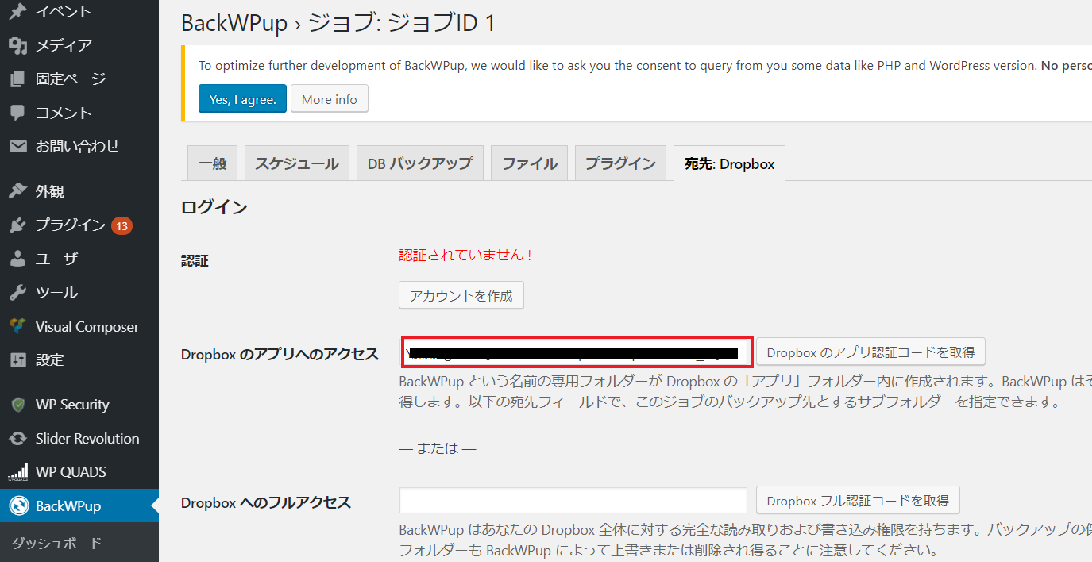Image resolution: width=1092 pixels, height=562 pixels.
Task: Switch to the スケジュール tab
Action: pos(296,163)
